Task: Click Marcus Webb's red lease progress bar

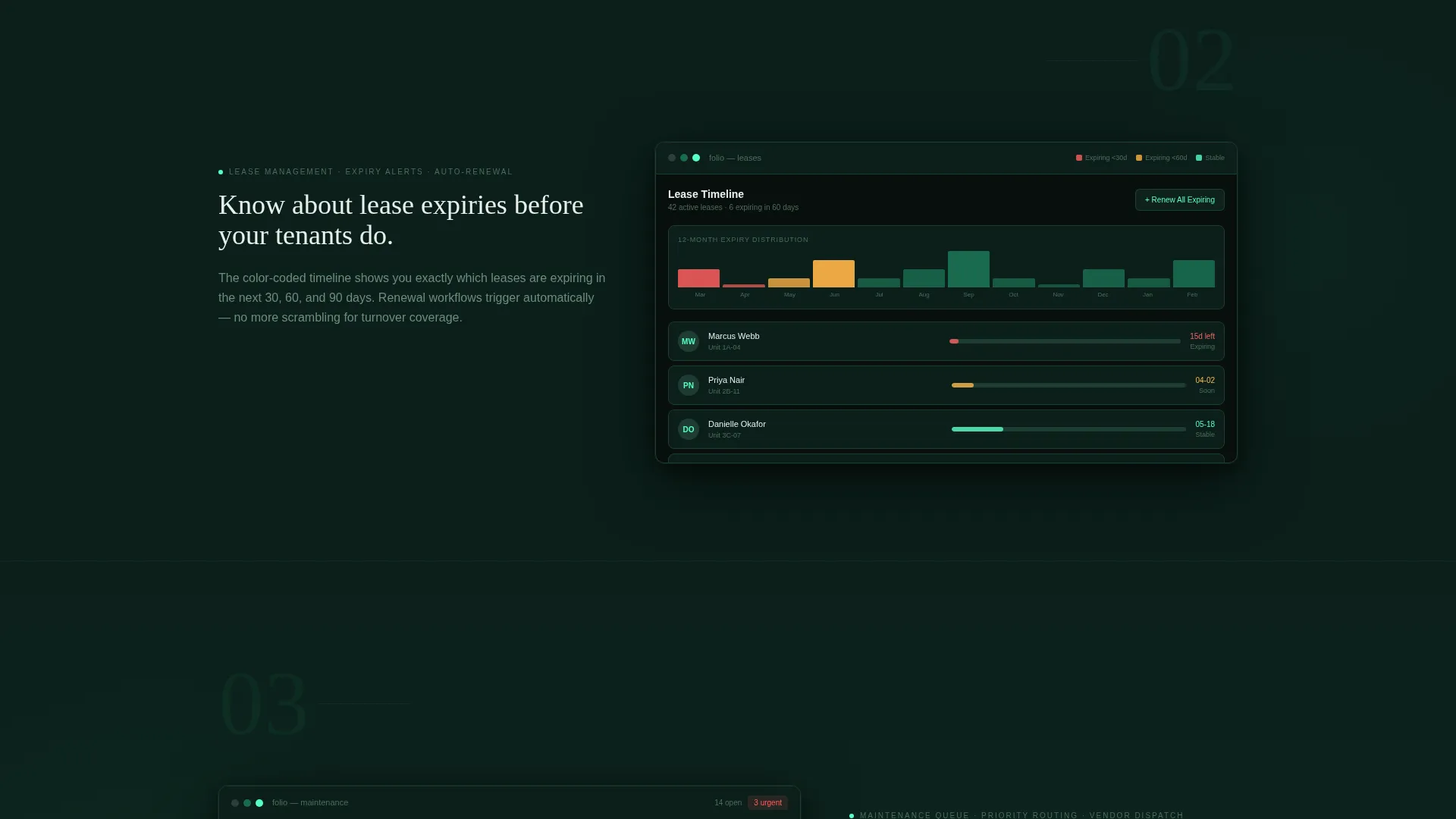Action: [x=1065, y=341]
